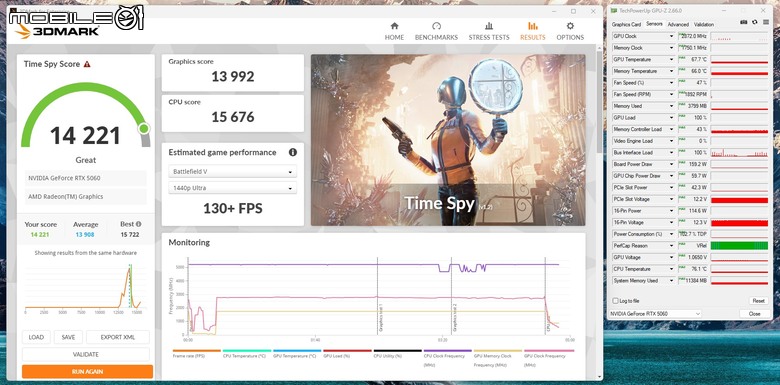Switch to GPU-Z Graphics Card tab
The height and width of the screenshot is (385, 780).
point(626,24)
